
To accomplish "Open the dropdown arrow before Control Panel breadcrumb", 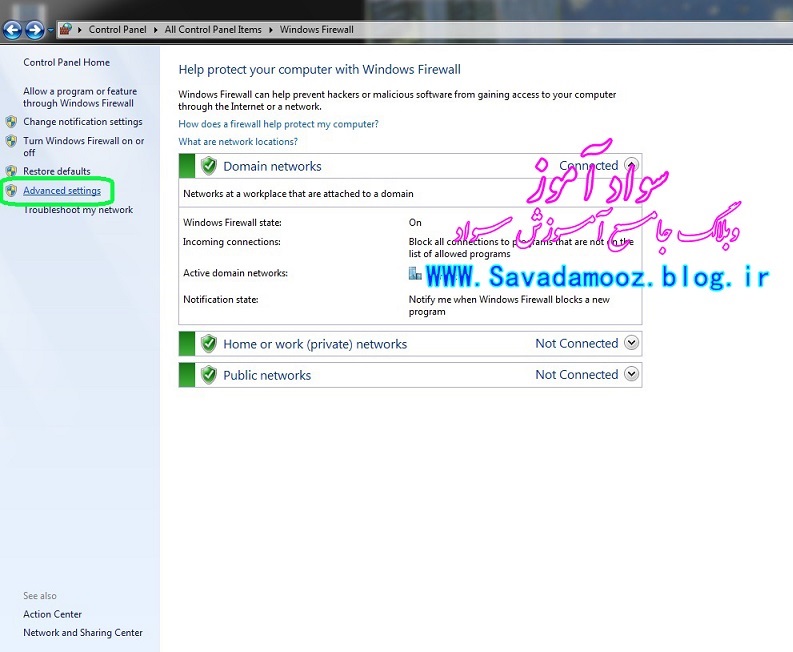I will coord(80,30).
